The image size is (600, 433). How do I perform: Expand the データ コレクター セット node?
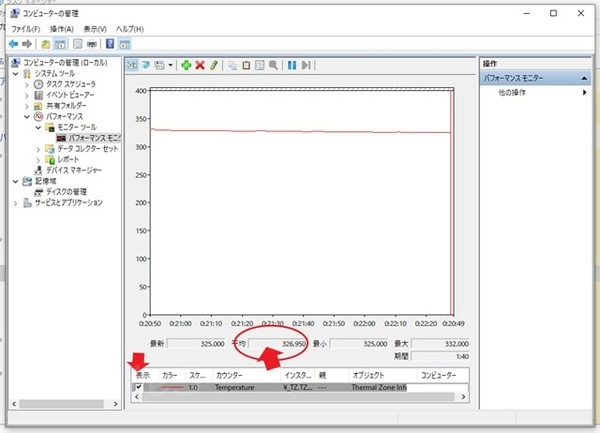point(38,149)
